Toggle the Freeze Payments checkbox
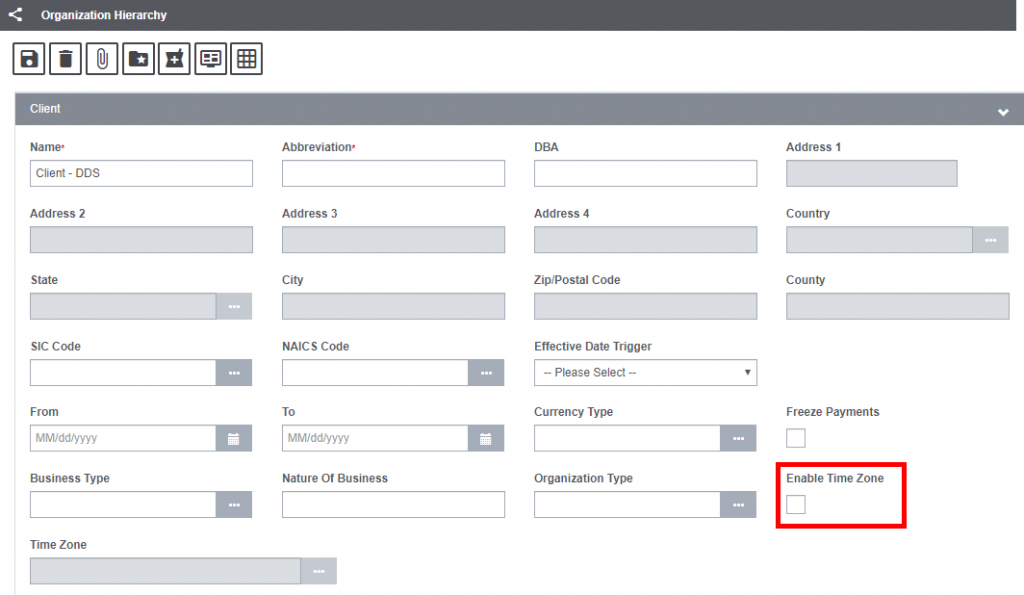 pyautogui.click(x=795, y=438)
